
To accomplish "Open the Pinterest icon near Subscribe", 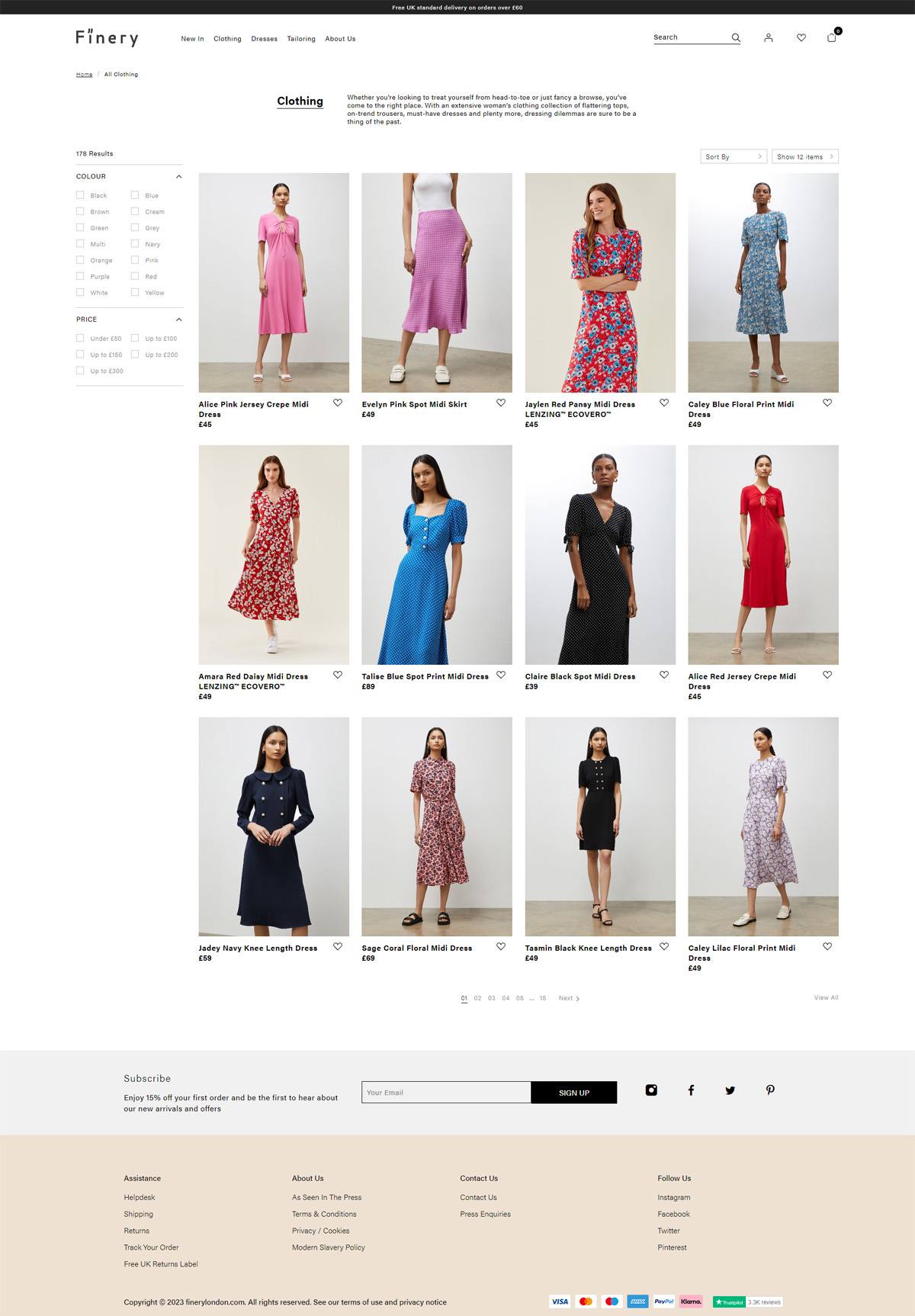I will point(770,1090).
